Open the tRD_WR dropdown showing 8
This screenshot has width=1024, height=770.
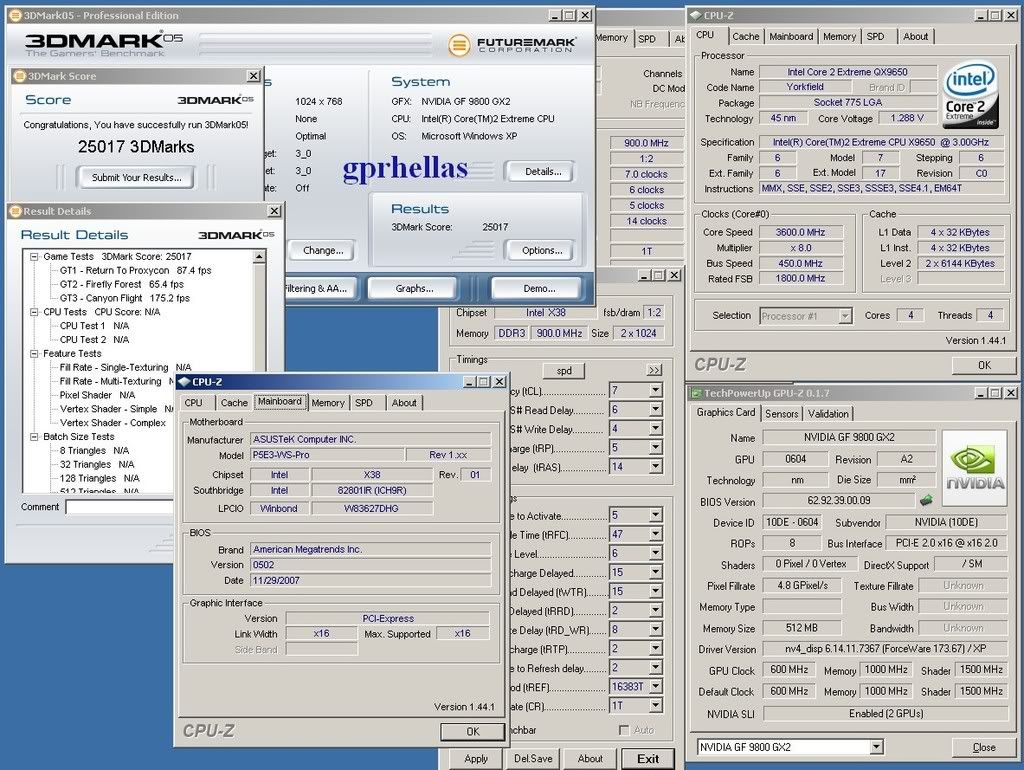coord(655,630)
